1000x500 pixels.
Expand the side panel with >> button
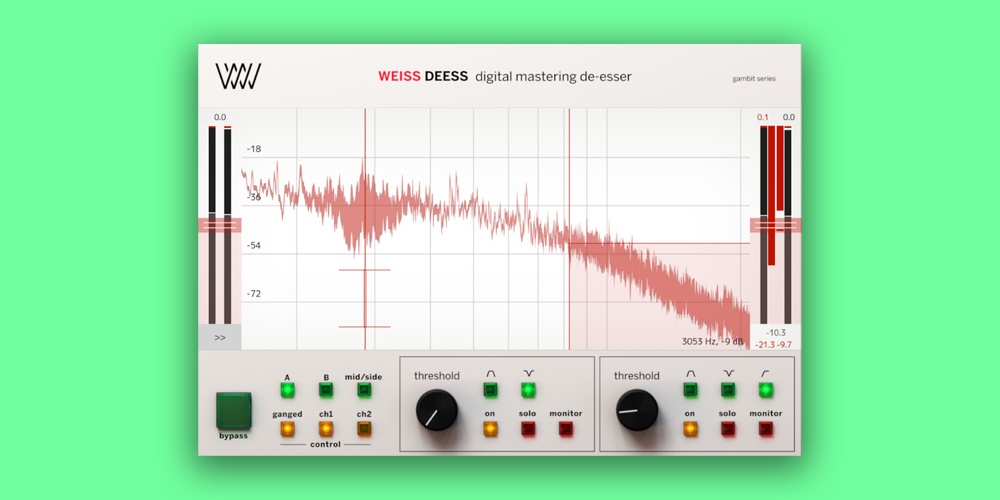pos(219,337)
